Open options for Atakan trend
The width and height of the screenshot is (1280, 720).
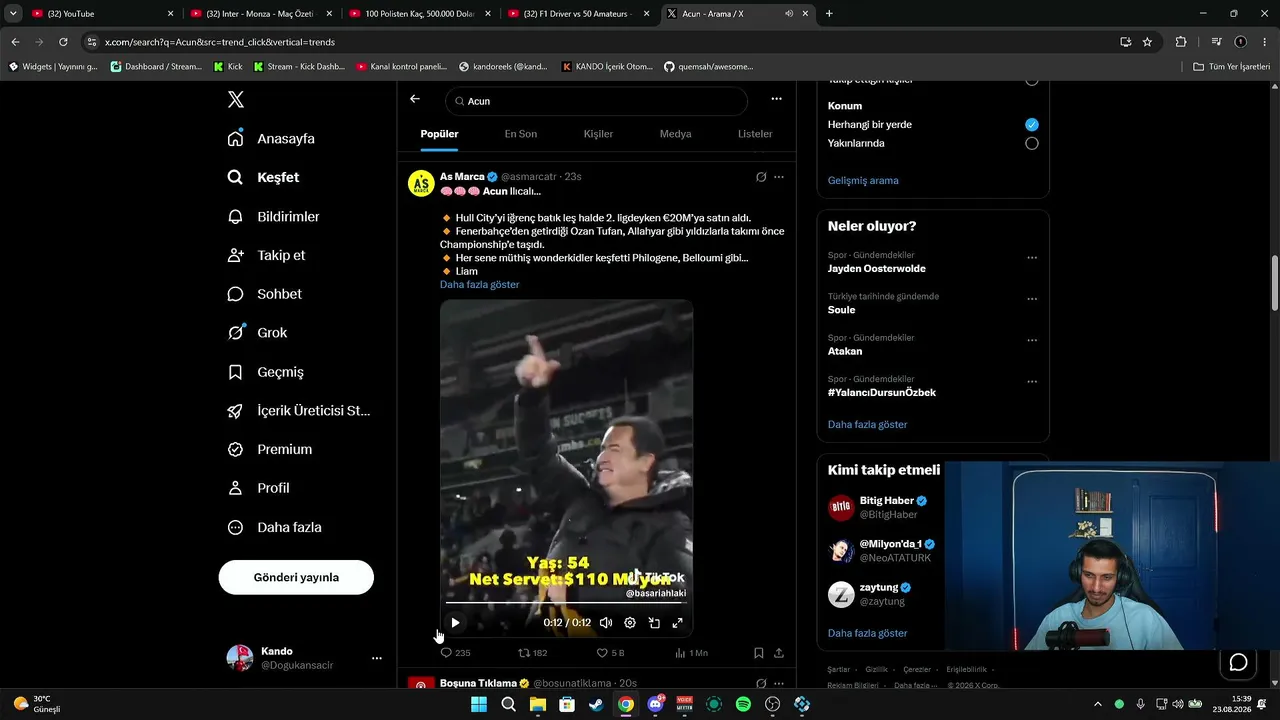pyautogui.click(x=1032, y=340)
